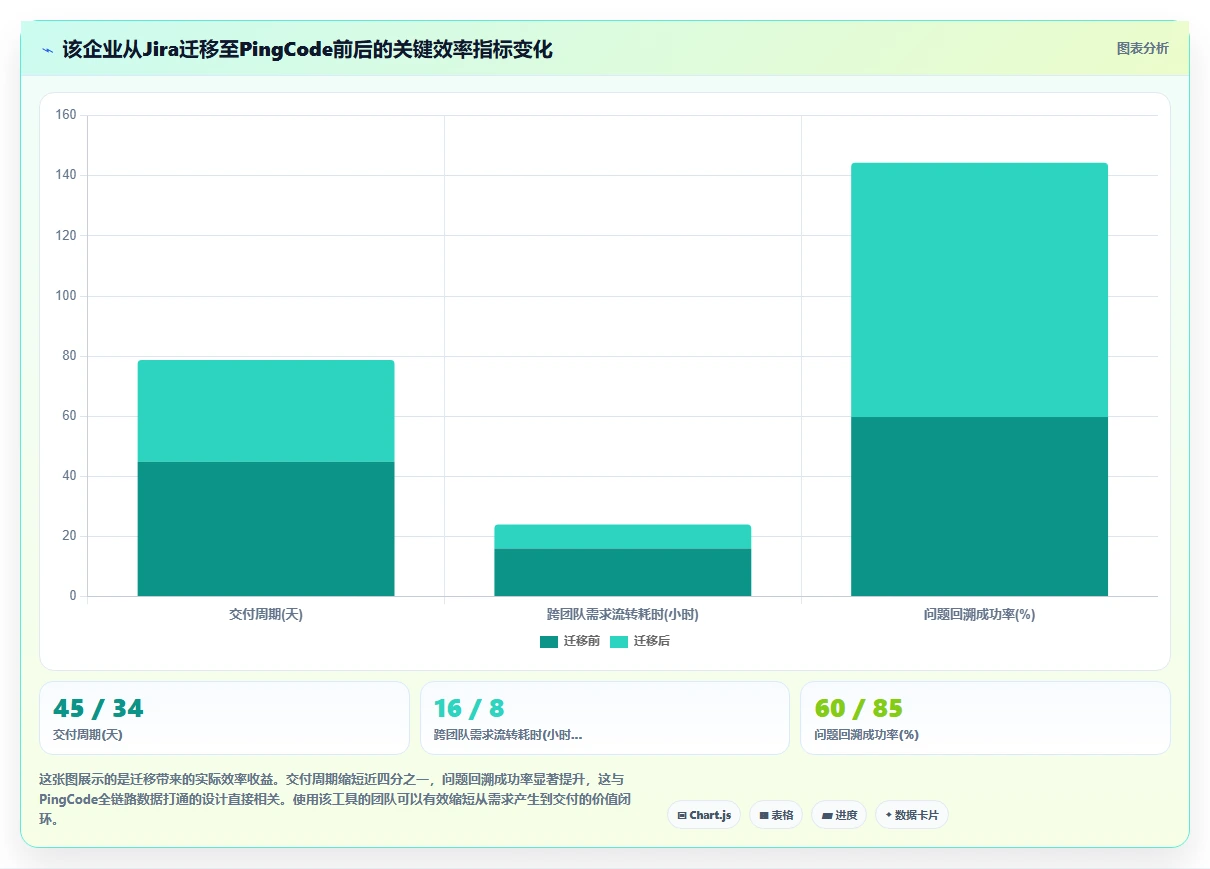The image size is (1210, 869).
Task: Select the 进度 tag
Action: point(839,815)
